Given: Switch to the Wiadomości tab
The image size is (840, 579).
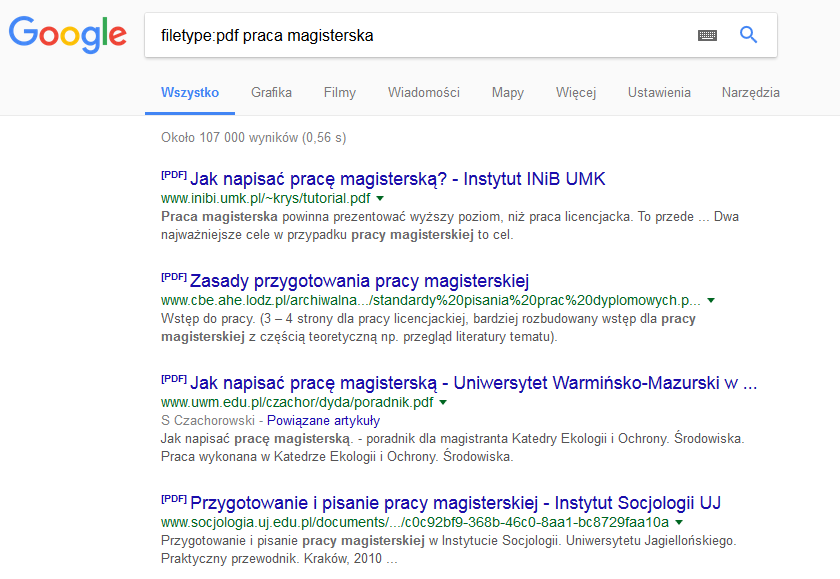Looking at the screenshot, I should point(424,93).
